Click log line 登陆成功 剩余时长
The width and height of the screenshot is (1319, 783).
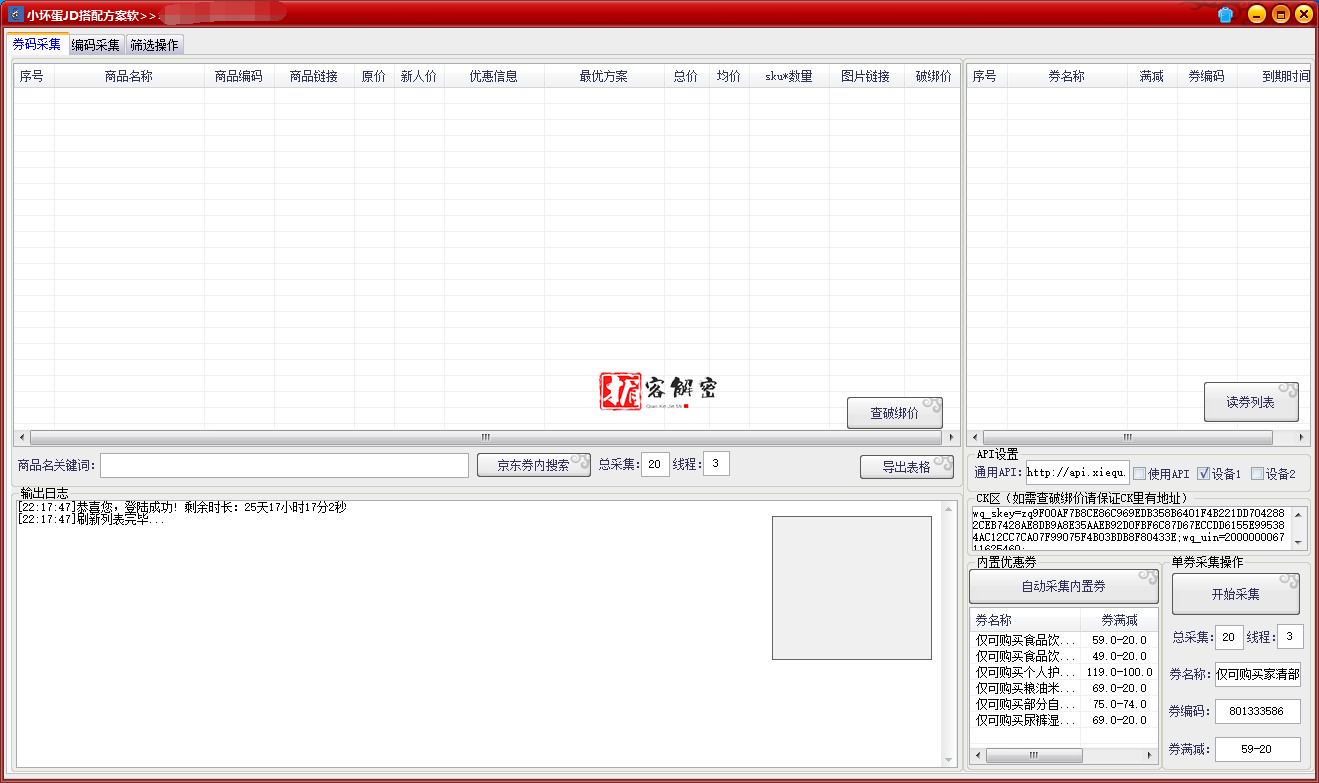[x=182, y=507]
